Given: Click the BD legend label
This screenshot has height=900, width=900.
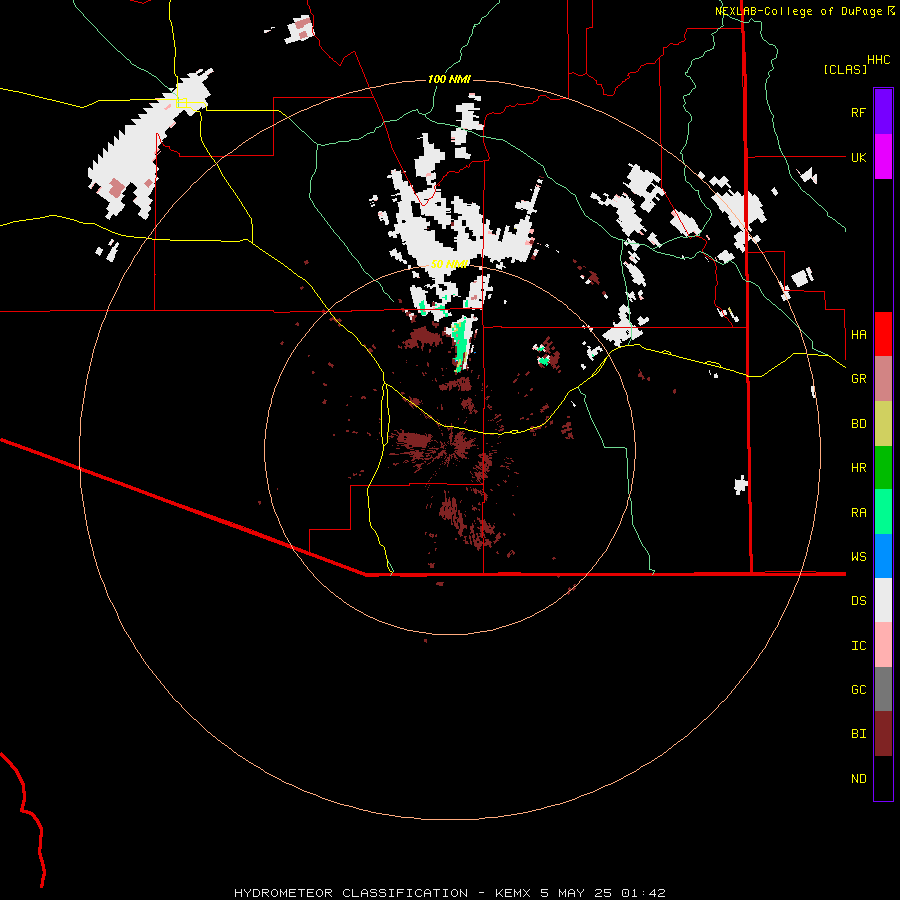Looking at the screenshot, I should pos(858,423).
